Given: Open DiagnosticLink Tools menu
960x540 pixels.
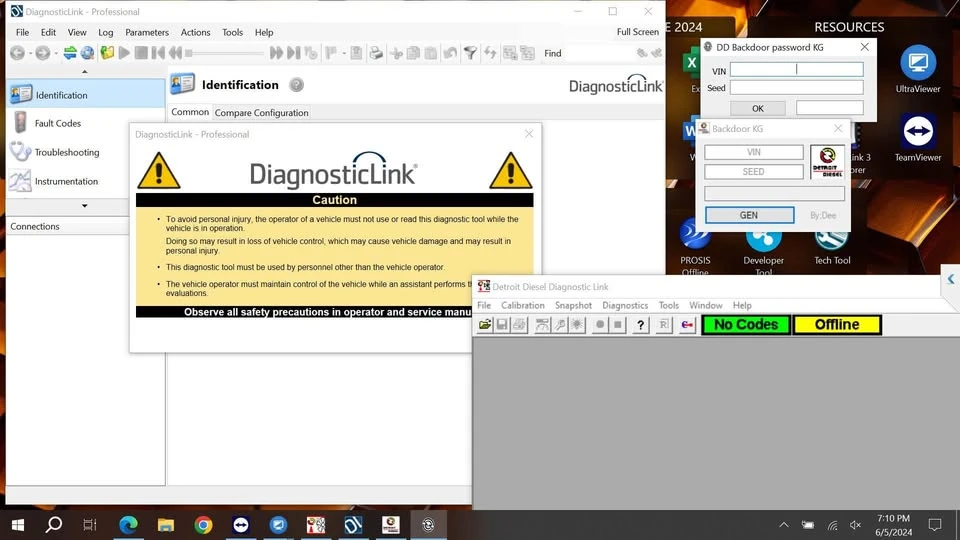Looking at the screenshot, I should click(x=233, y=32).
